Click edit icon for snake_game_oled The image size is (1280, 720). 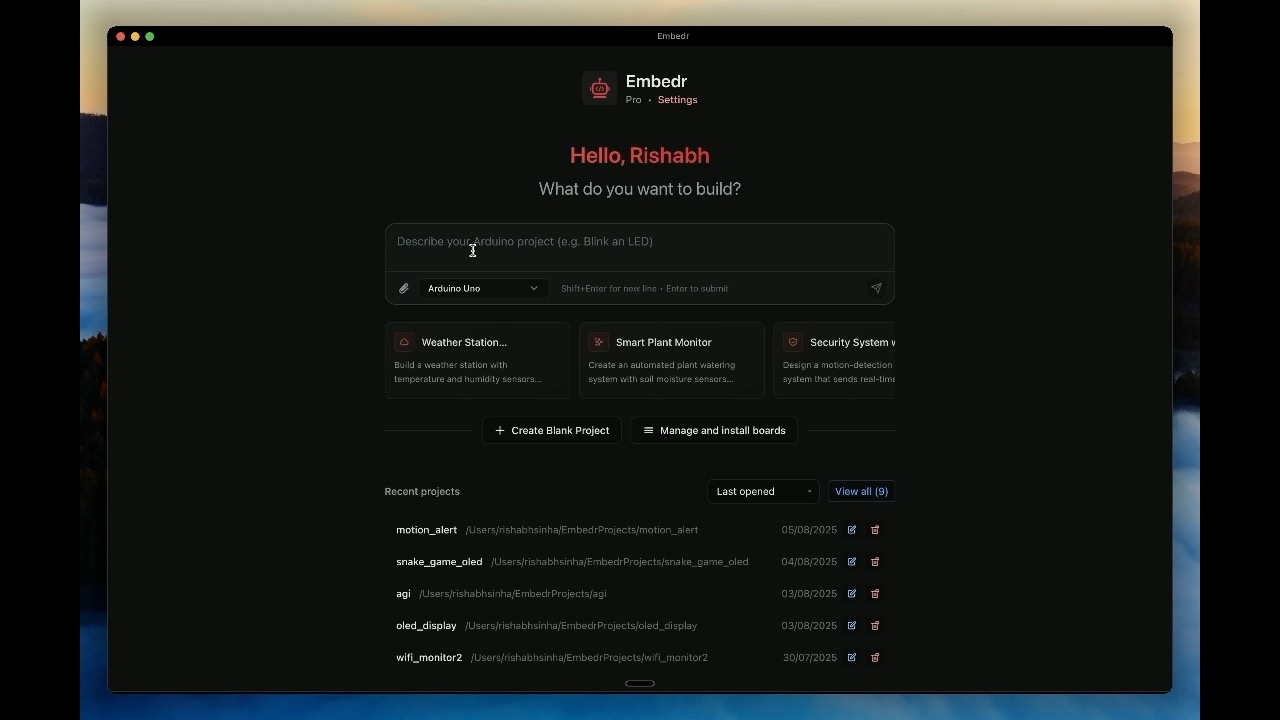pos(852,562)
